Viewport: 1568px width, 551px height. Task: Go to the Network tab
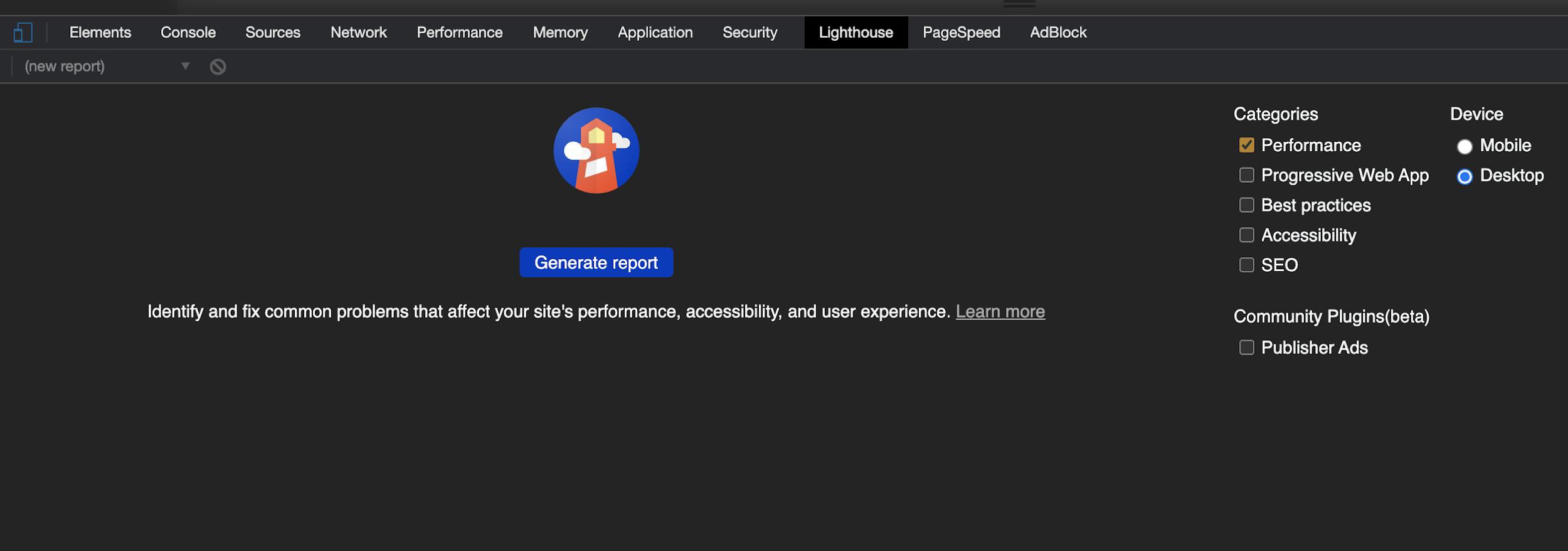click(358, 33)
